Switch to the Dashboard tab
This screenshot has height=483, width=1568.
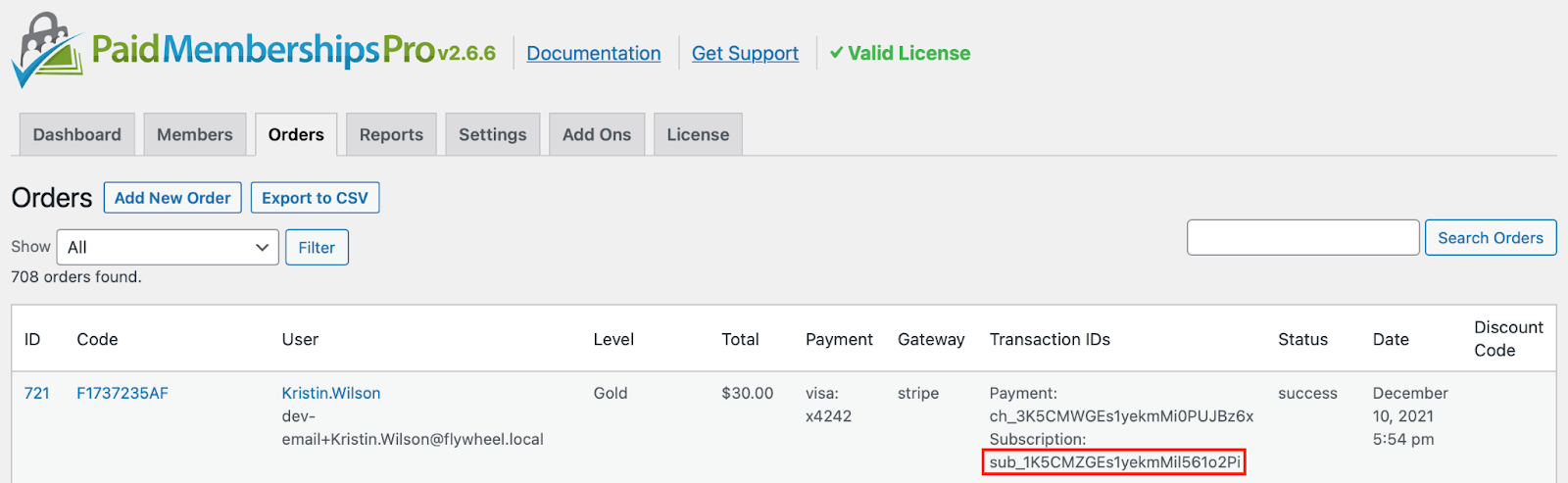click(77, 134)
